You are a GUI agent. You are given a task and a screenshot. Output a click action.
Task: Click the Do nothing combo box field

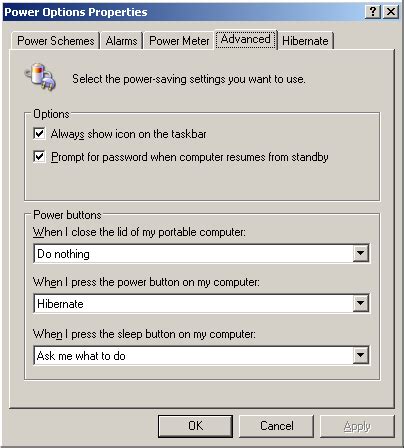tap(194, 254)
